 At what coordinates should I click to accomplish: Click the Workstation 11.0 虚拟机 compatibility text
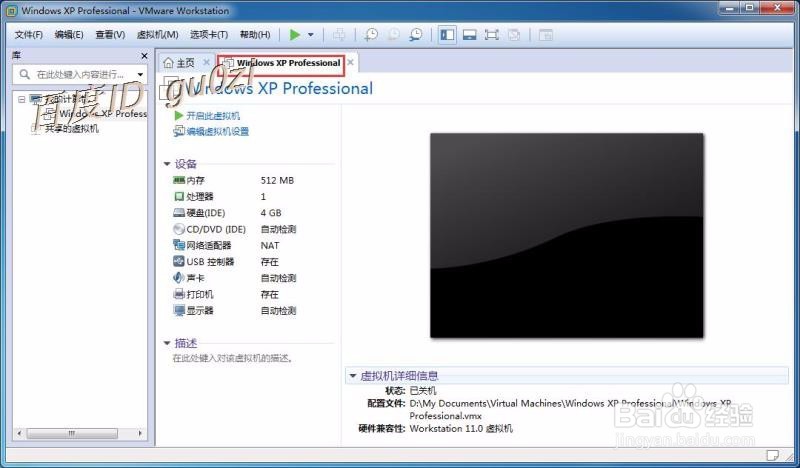[x=461, y=429]
